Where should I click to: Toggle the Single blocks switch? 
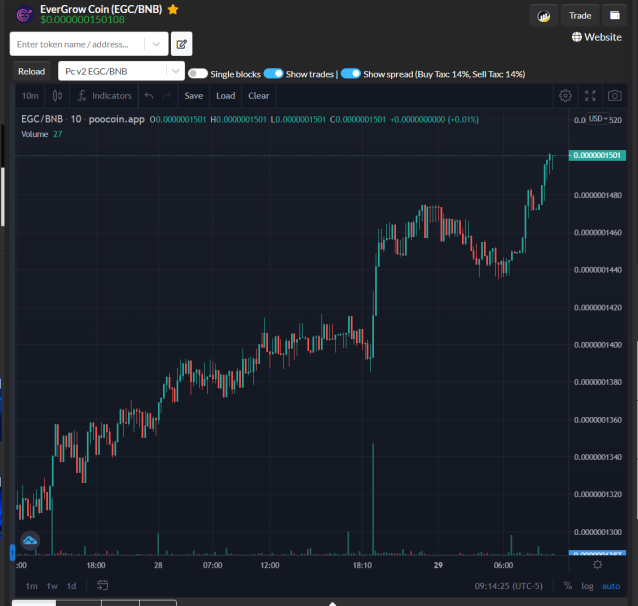point(198,74)
